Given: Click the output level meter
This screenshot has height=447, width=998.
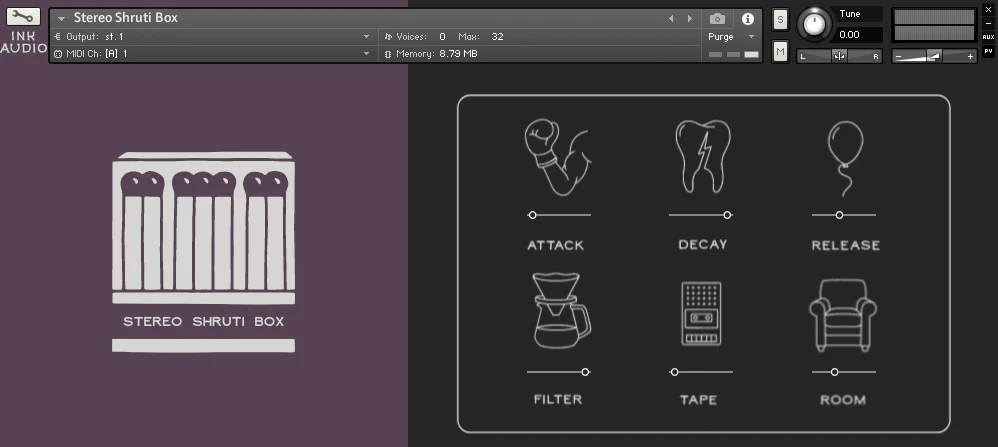Looking at the screenshot, I should (934, 25).
